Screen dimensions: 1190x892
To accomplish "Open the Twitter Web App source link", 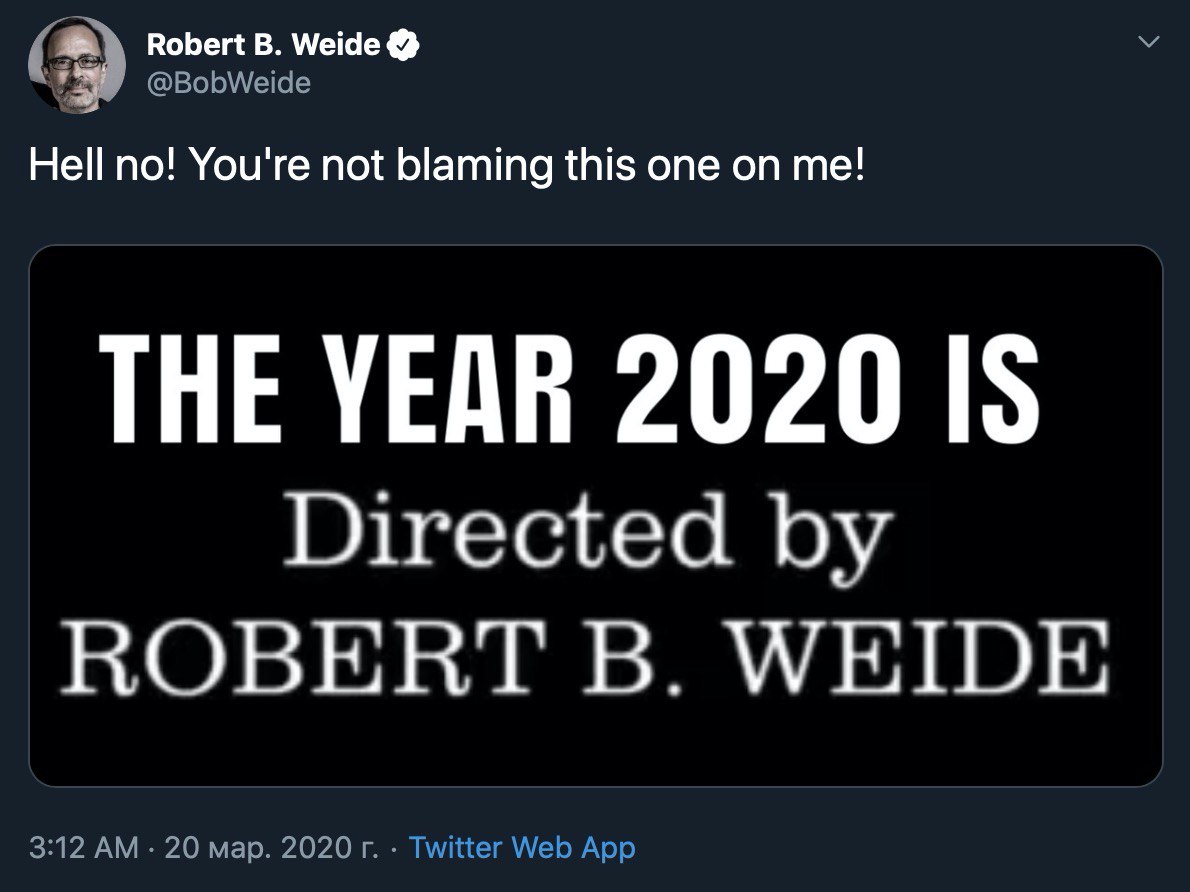I will (522, 847).
